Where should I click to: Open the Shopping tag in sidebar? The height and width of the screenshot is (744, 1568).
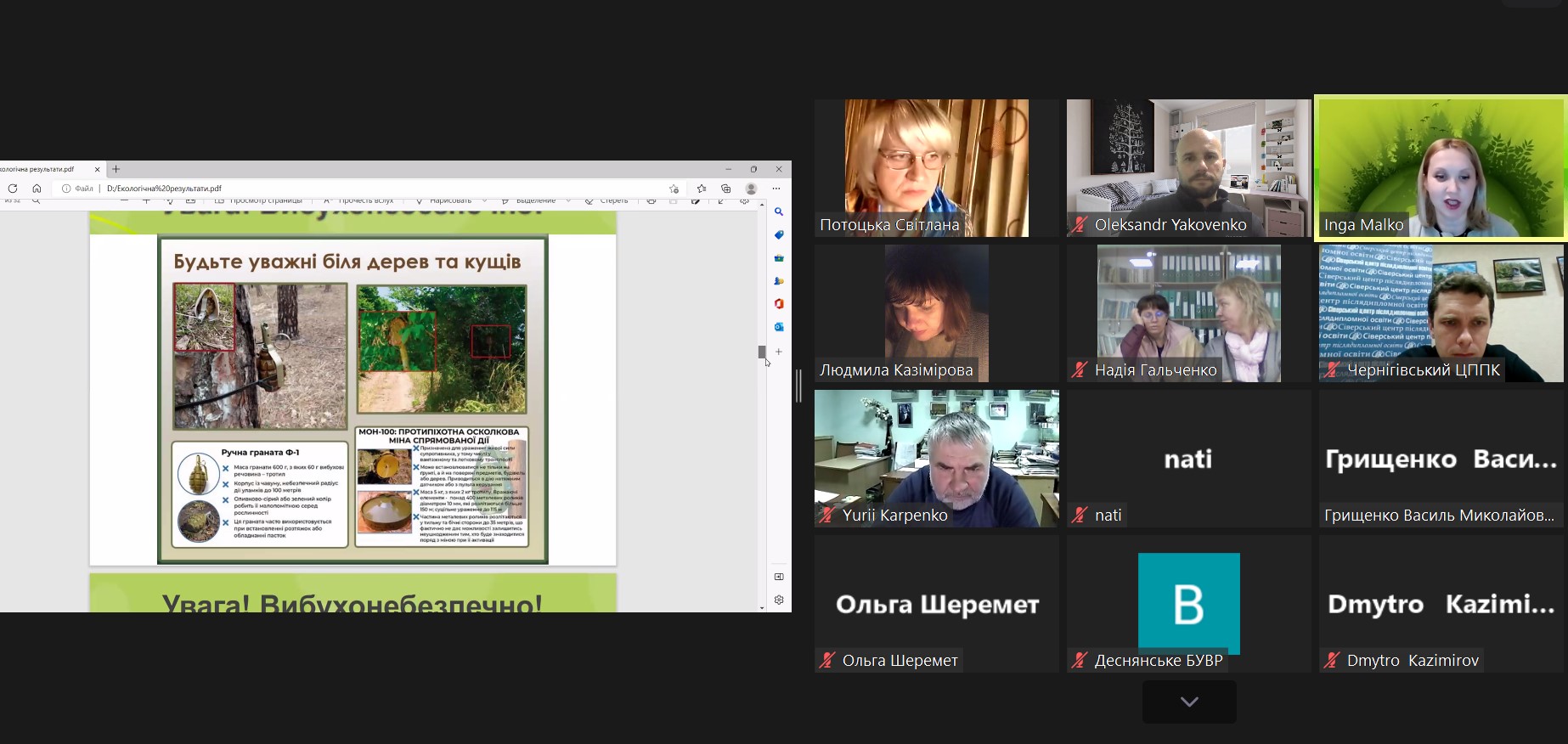[779, 234]
